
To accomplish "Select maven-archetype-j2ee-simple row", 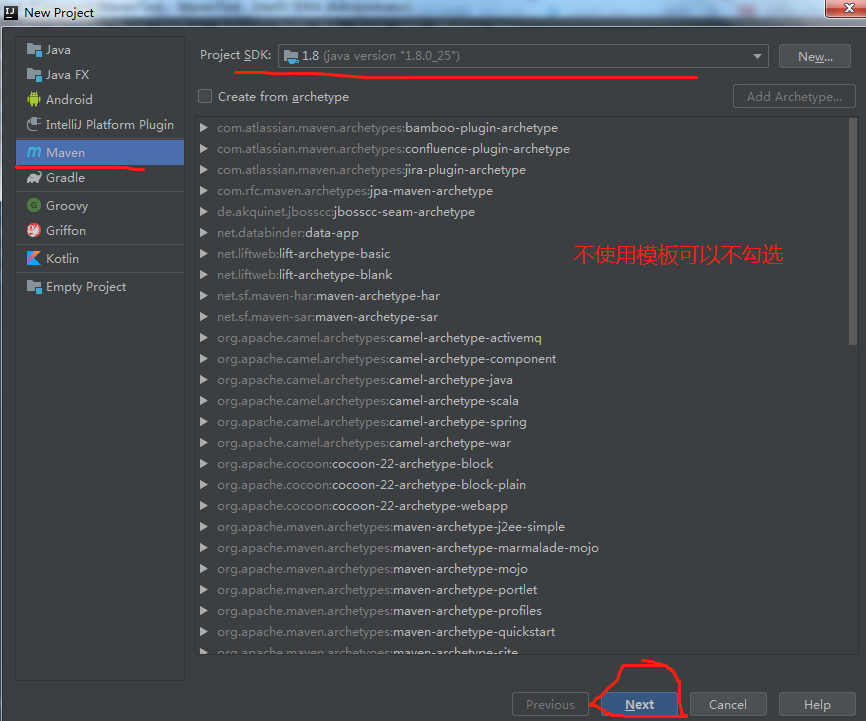I will [x=522, y=527].
